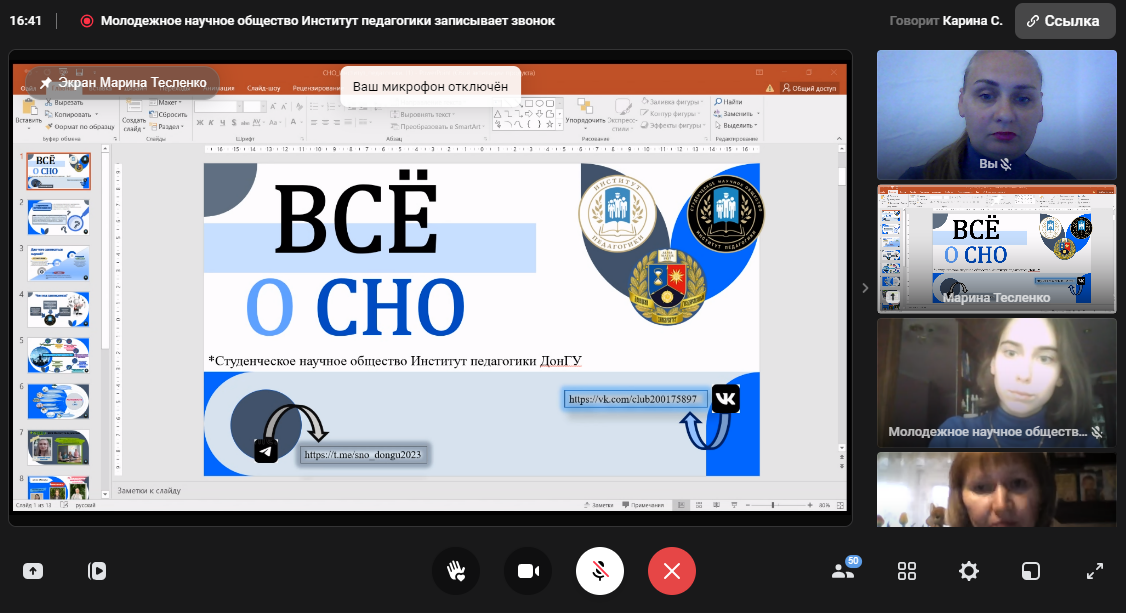Switch to Slide Sorter view icon
Image resolution: width=1126 pixels, height=613 pixels.
(x=699, y=505)
